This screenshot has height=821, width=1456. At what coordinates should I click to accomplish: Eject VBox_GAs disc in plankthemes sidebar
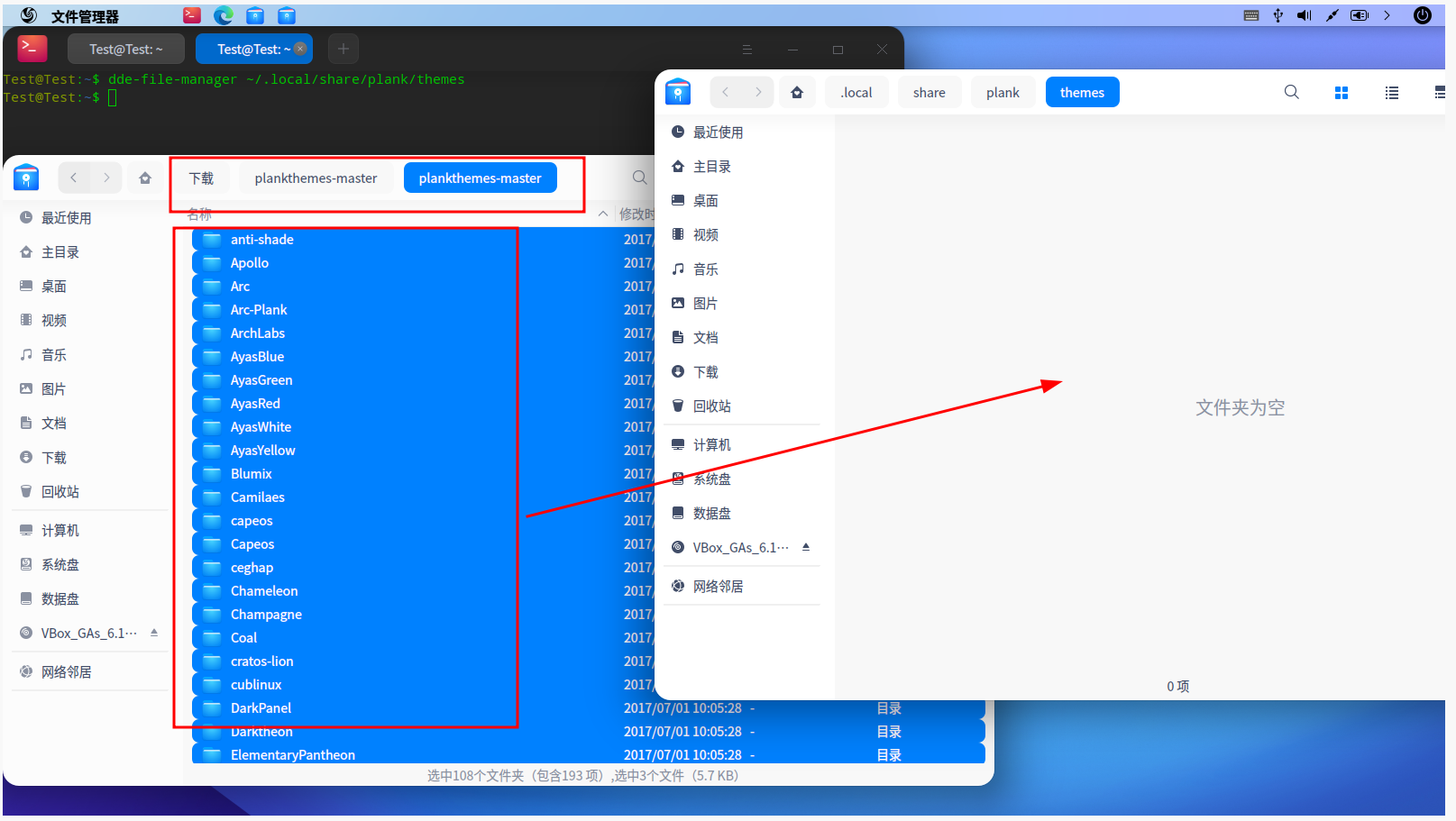(x=154, y=633)
